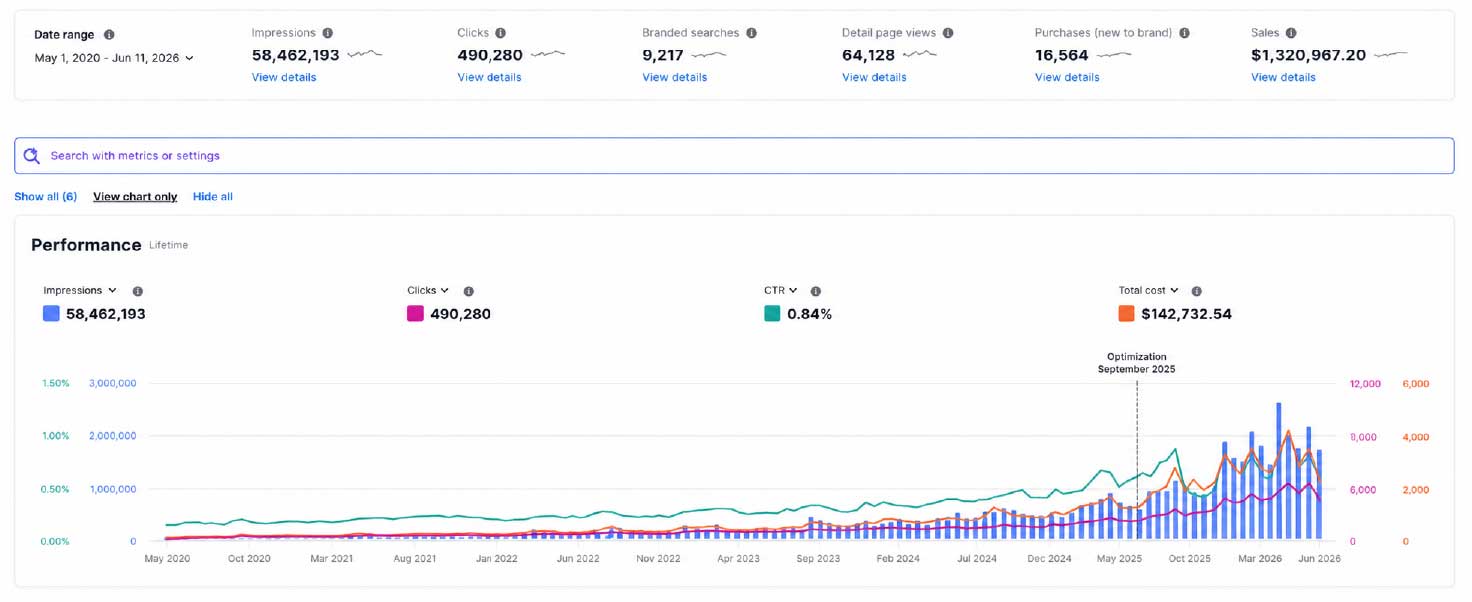Open View details under Branded searches
Viewport: 1472px width, 602px height.
674,77
